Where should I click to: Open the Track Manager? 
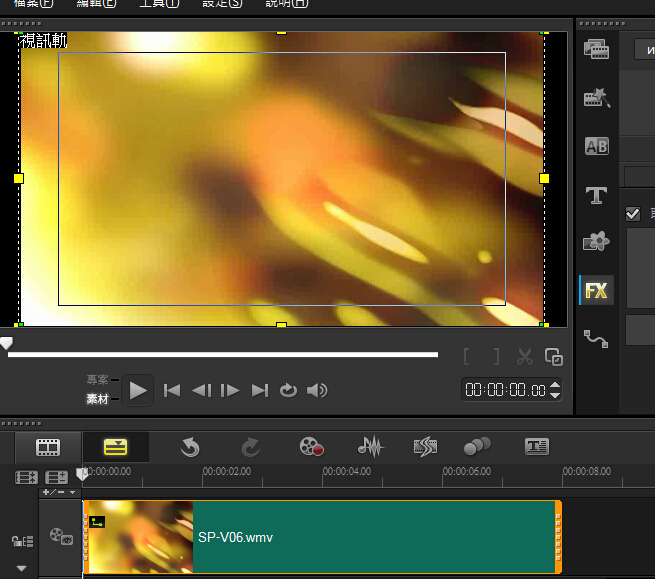point(56,477)
